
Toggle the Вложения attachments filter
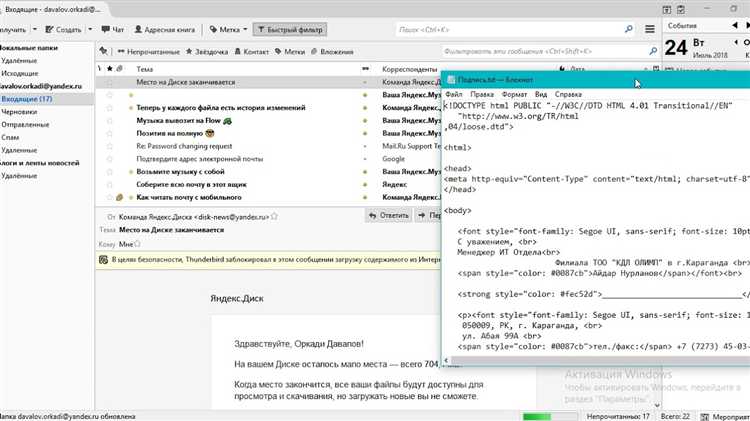332,52
